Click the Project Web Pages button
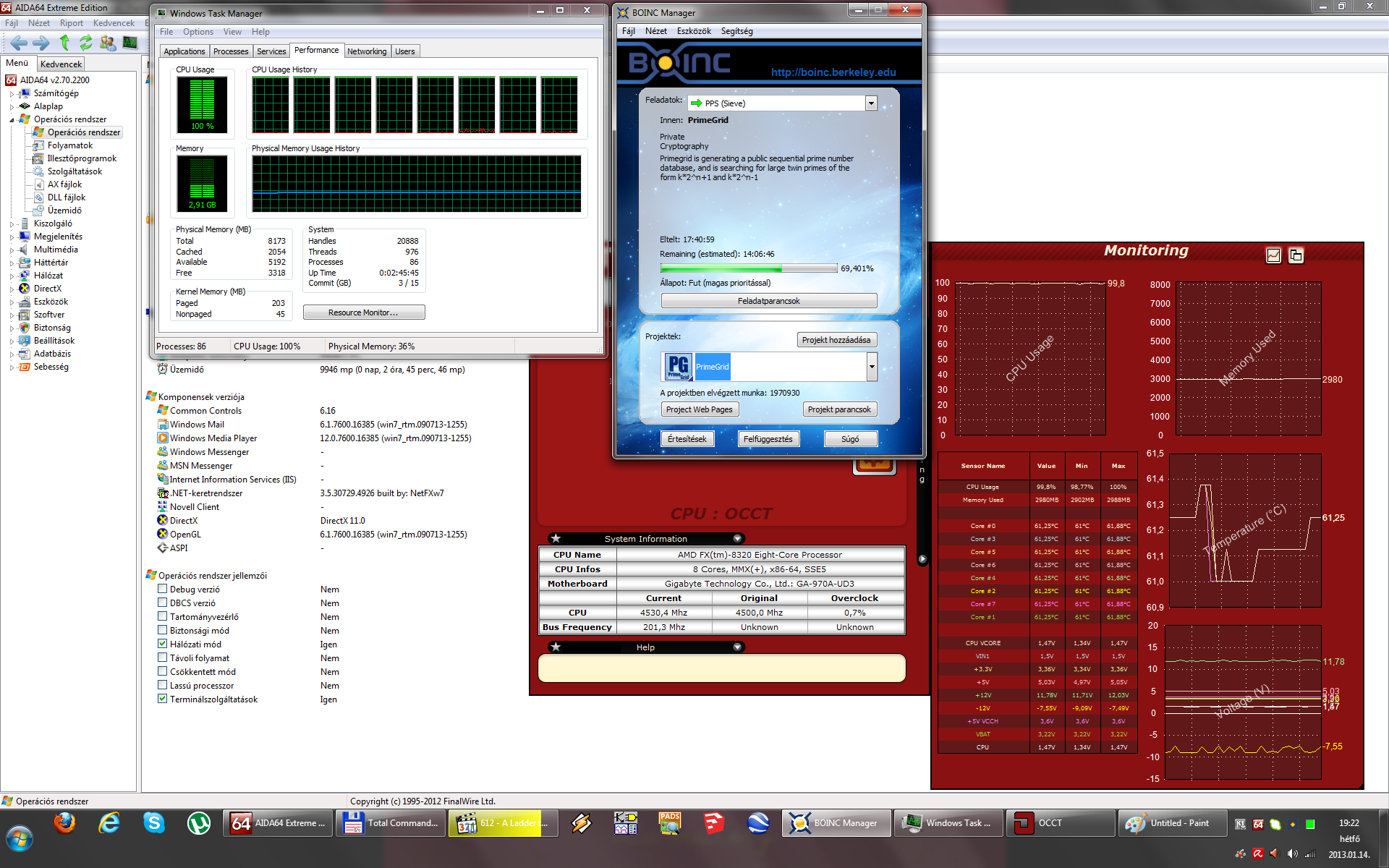Image resolution: width=1389 pixels, height=868 pixels. 699,409
